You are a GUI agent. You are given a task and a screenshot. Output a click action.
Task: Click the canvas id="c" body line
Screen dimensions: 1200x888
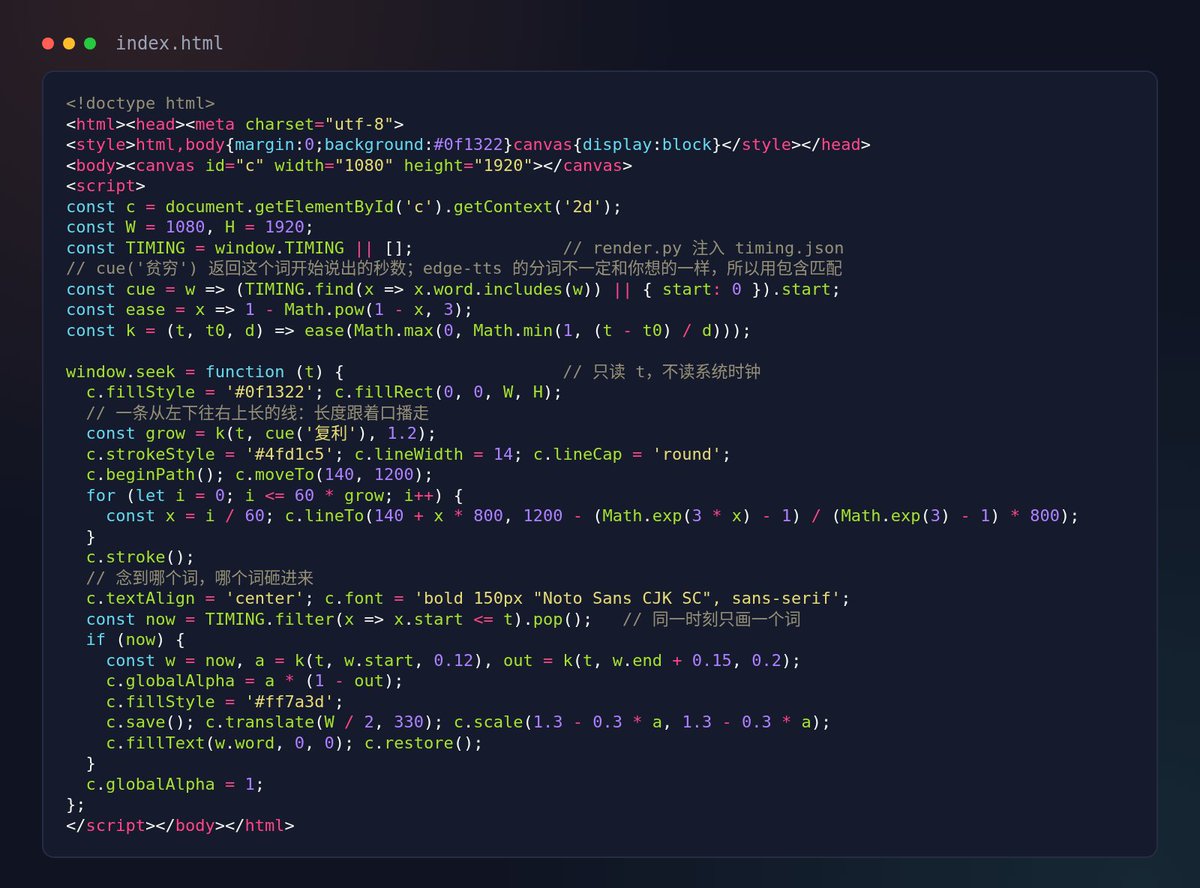point(349,165)
